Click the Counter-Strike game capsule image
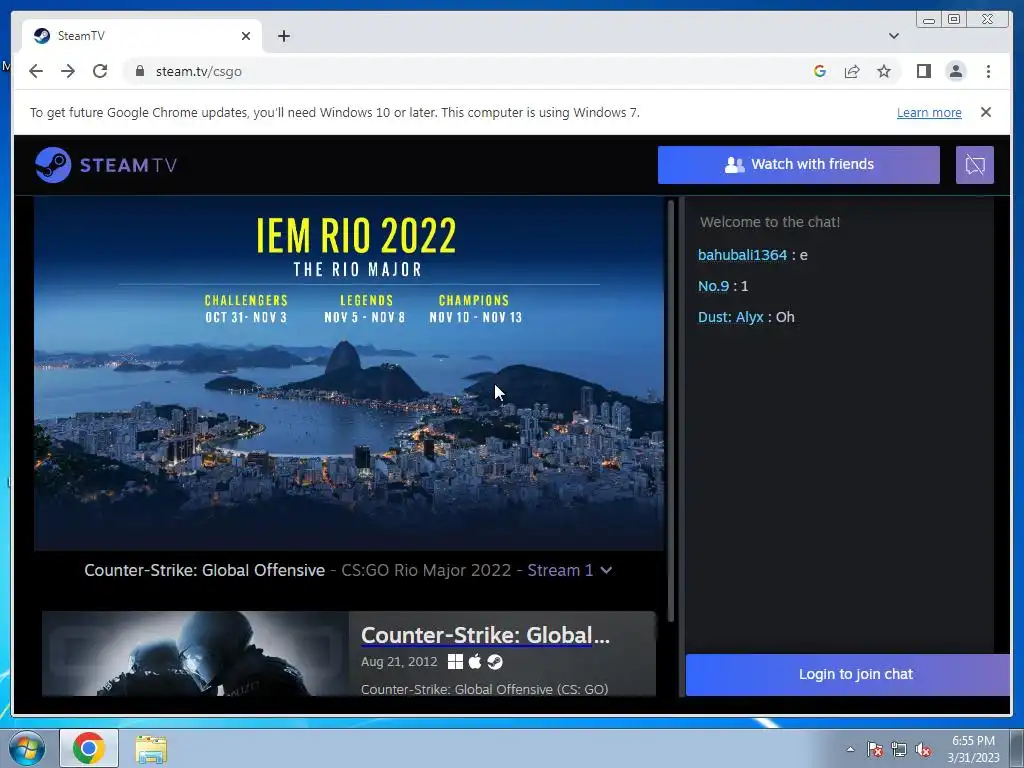 pyautogui.click(x=195, y=653)
